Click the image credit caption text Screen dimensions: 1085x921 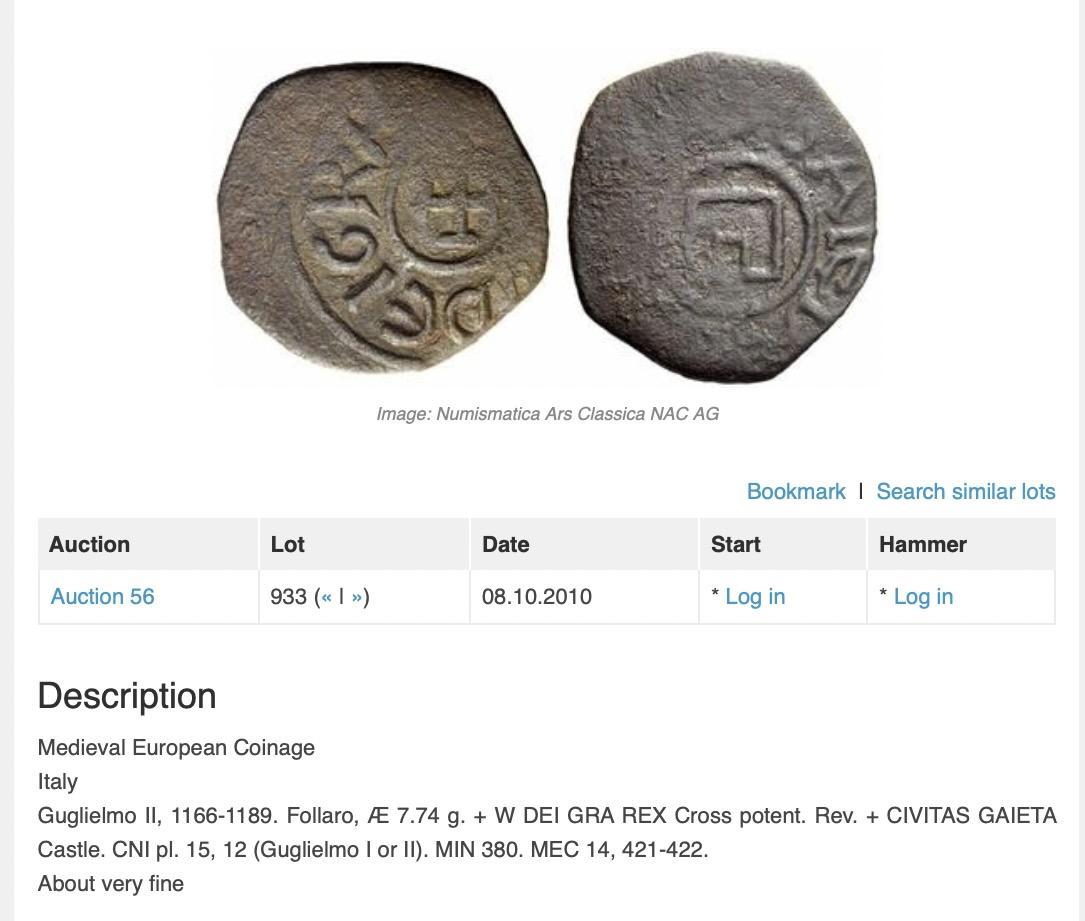[x=547, y=414]
